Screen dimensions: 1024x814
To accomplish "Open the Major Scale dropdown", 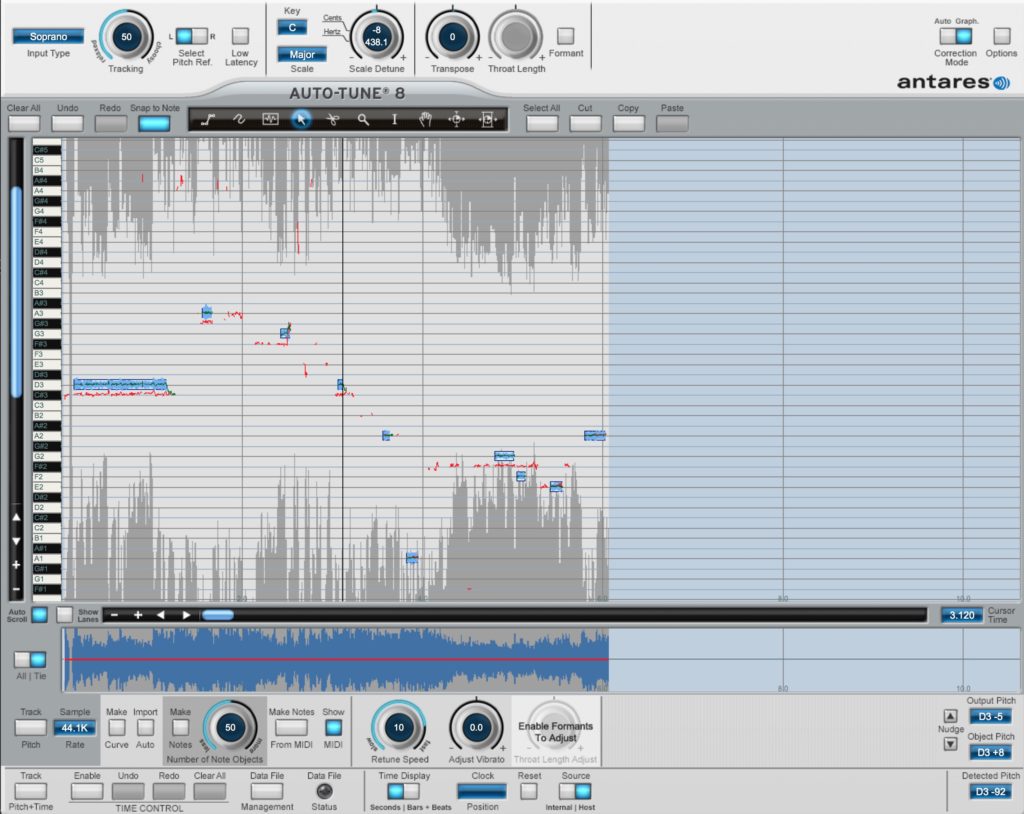I will coord(302,54).
